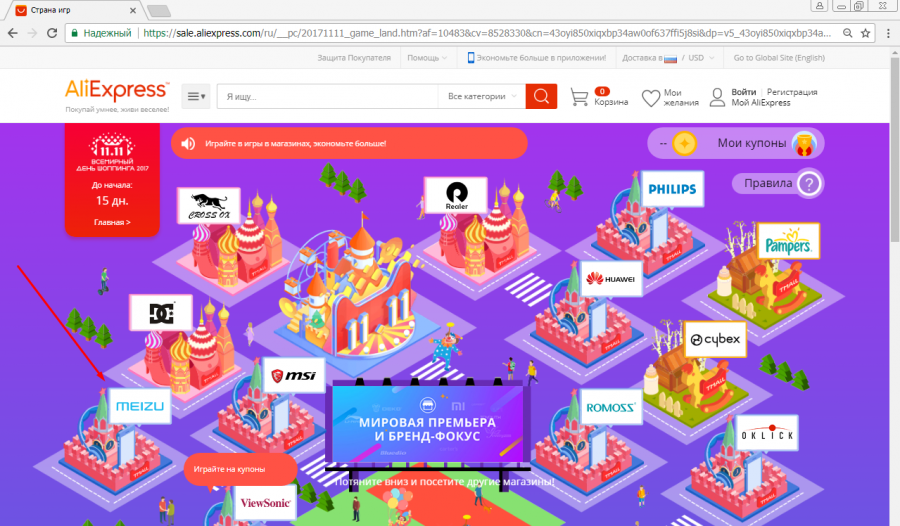Click the Играйте в игры в магазинах banner
The image size is (900, 526).
coord(349,144)
